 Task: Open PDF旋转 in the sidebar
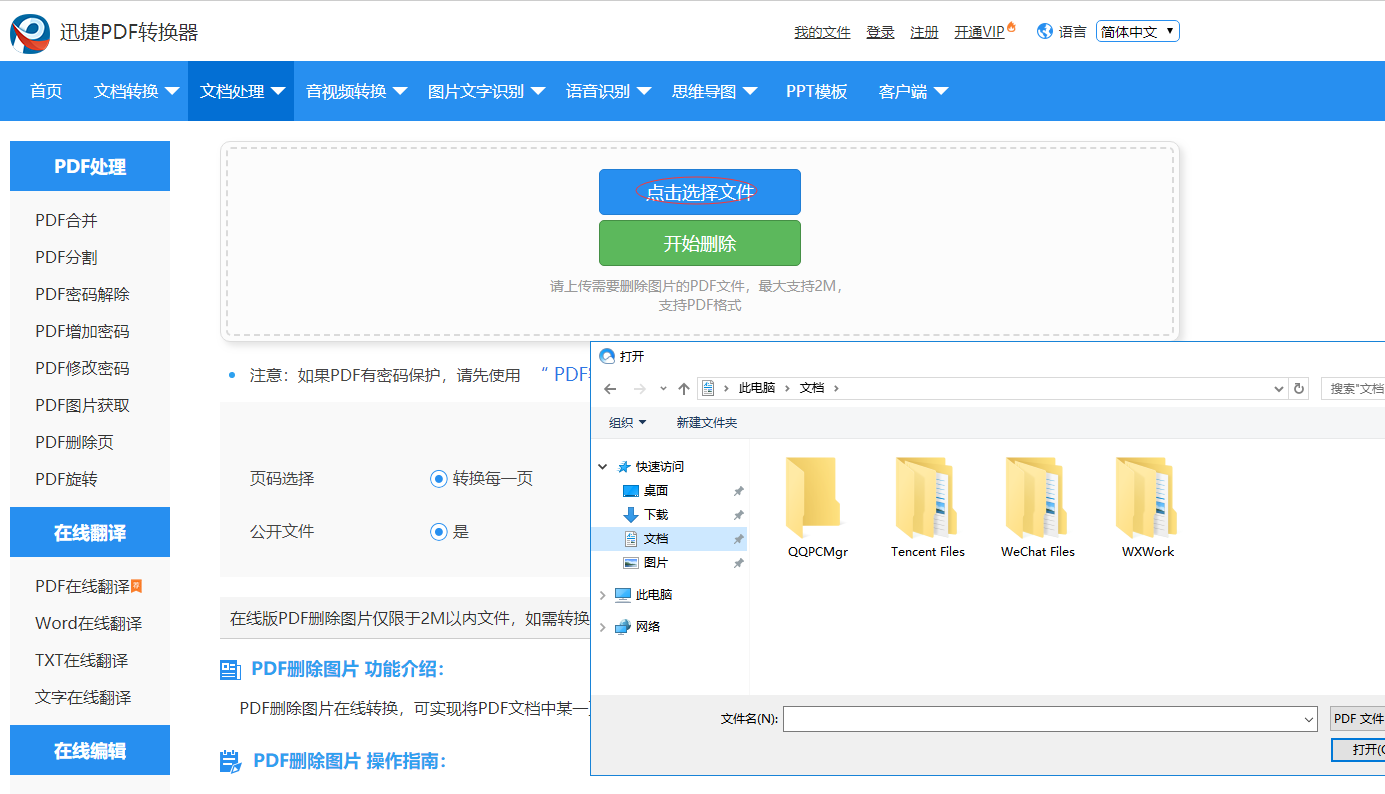66,479
